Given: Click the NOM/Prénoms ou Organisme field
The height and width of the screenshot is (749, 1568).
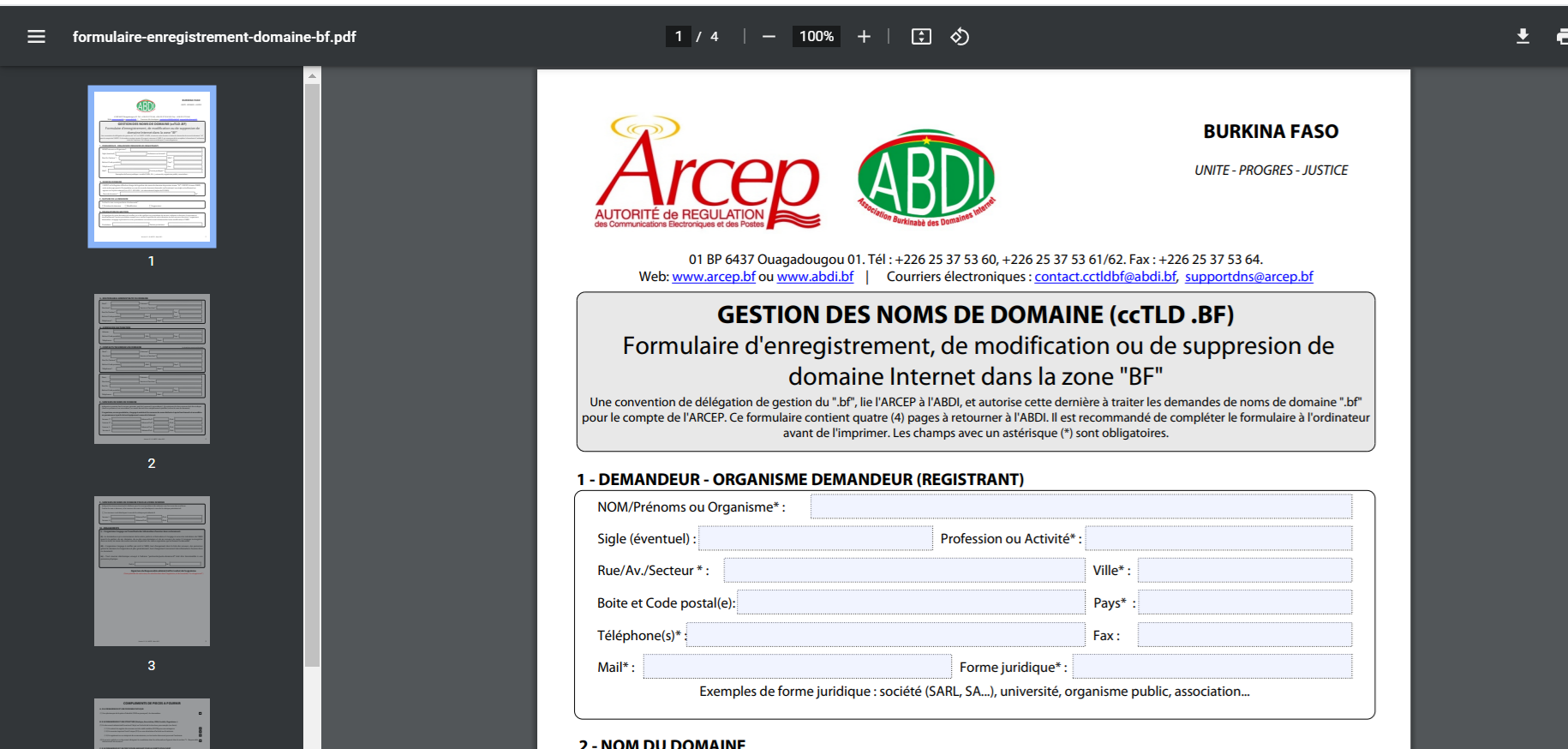Looking at the screenshot, I should 1081,506.
